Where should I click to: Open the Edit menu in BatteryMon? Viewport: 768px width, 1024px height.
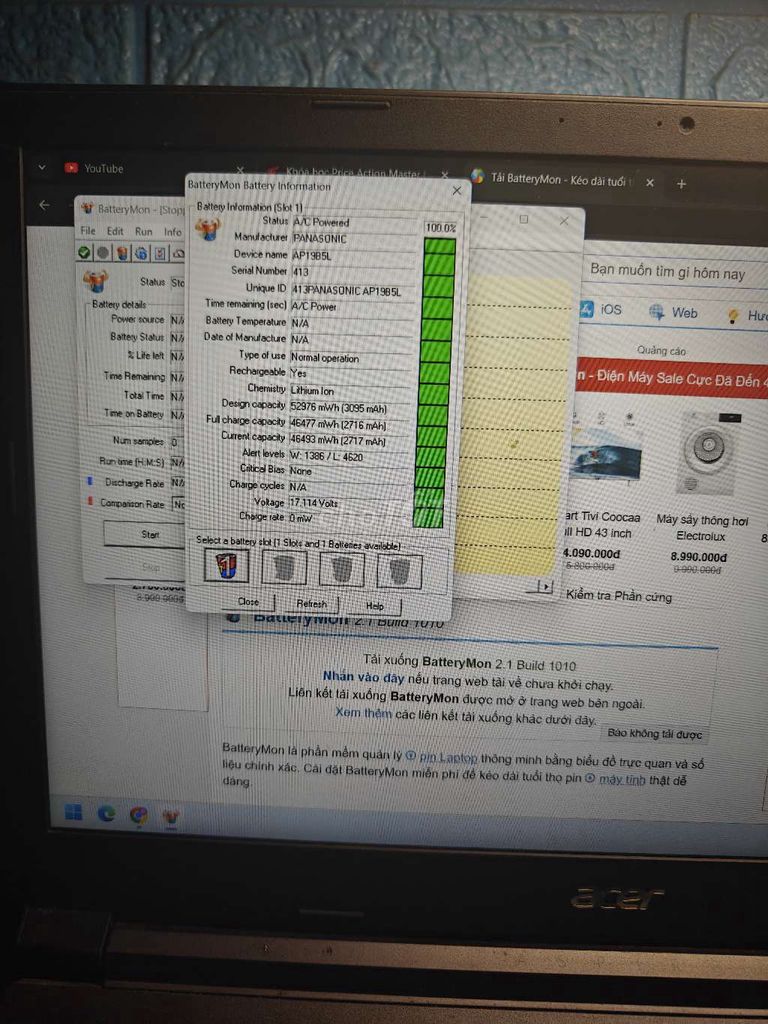tap(115, 231)
